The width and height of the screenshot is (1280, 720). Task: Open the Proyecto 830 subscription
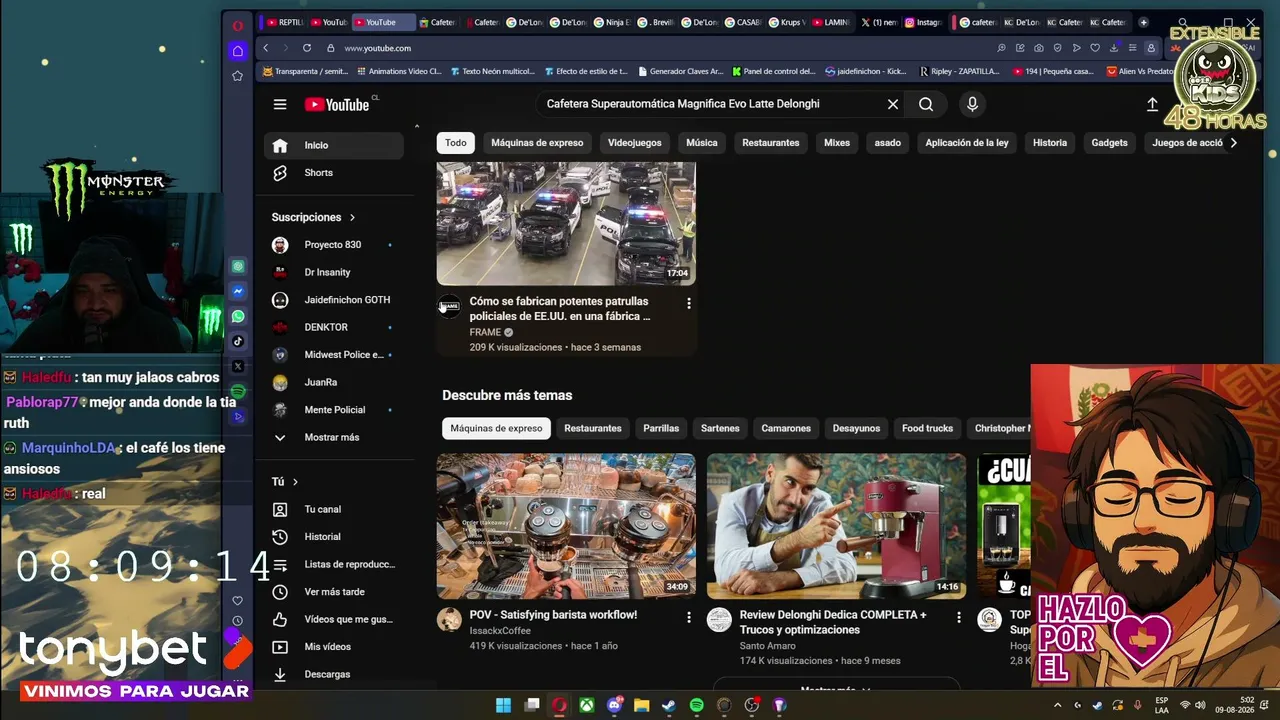(x=334, y=245)
